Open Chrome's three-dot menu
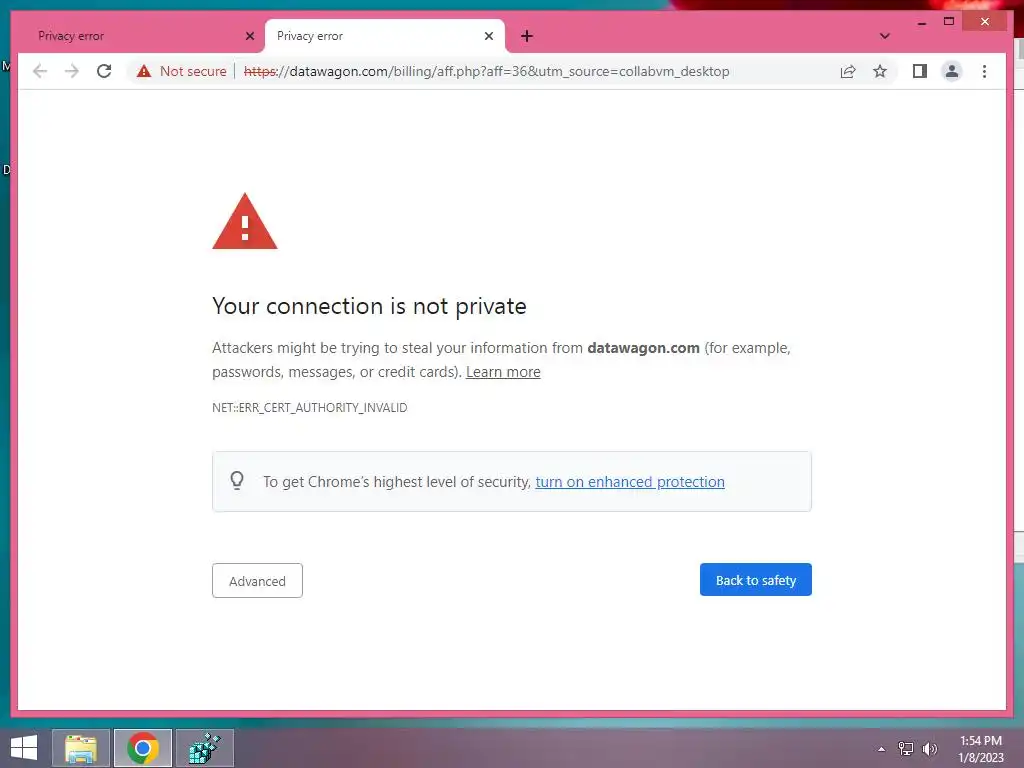This screenshot has height=768, width=1024. pyautogui.click(x=984, y=71)
